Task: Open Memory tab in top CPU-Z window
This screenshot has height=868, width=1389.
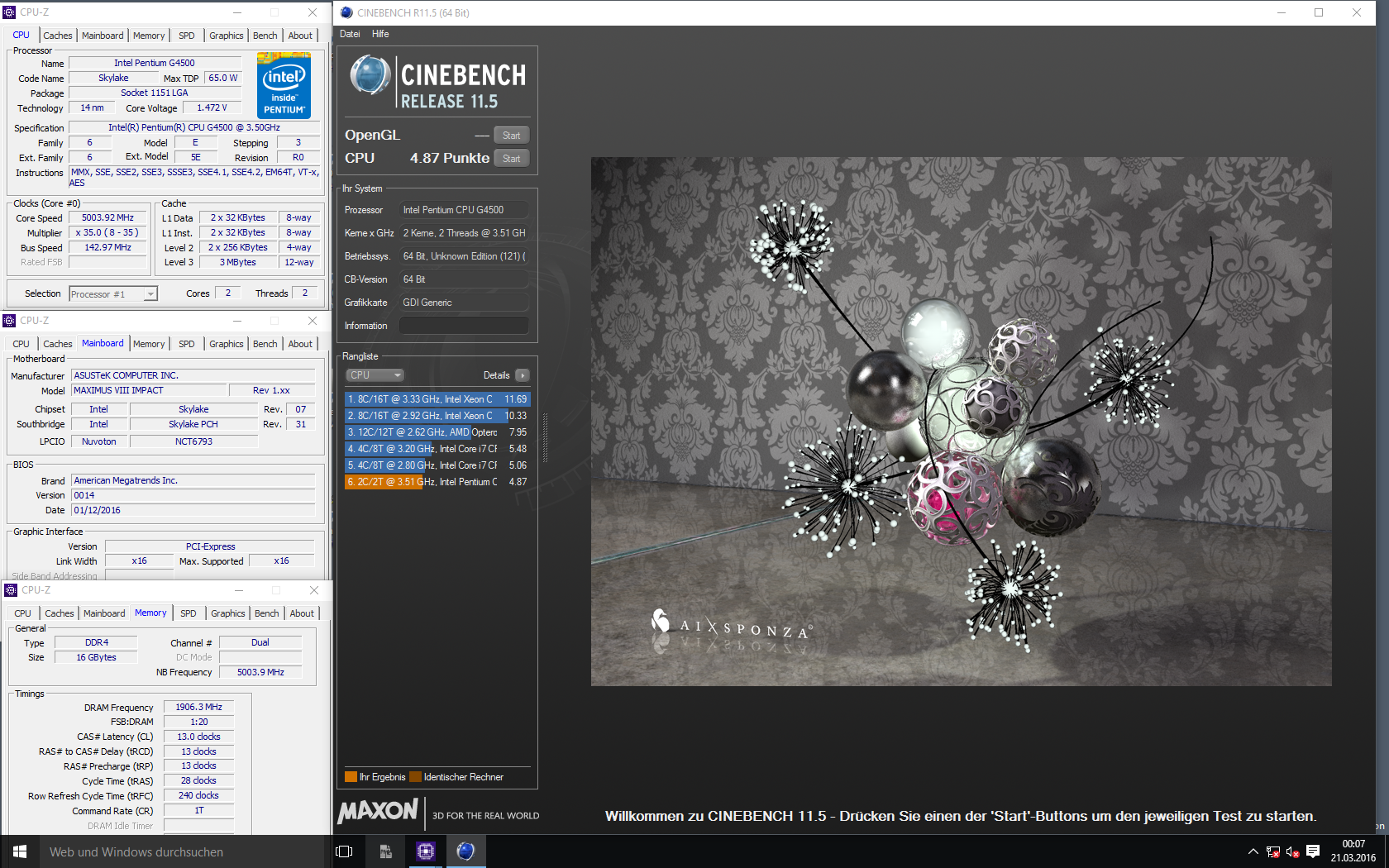Action: [149, 36]
